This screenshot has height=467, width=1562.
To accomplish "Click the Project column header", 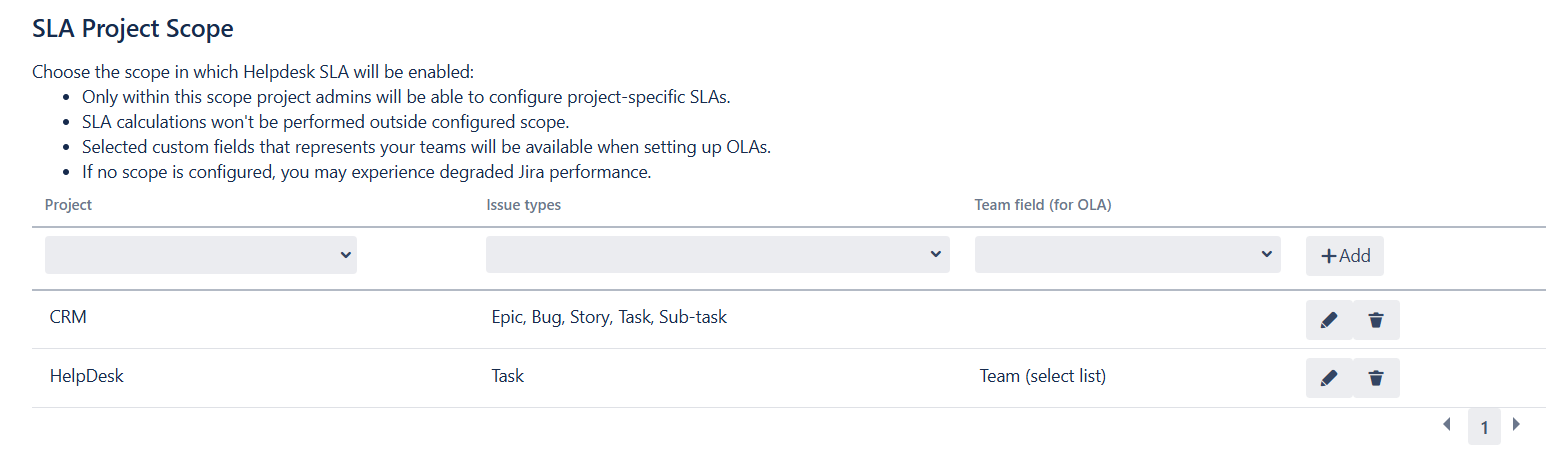I will click(x=68, y=205).
